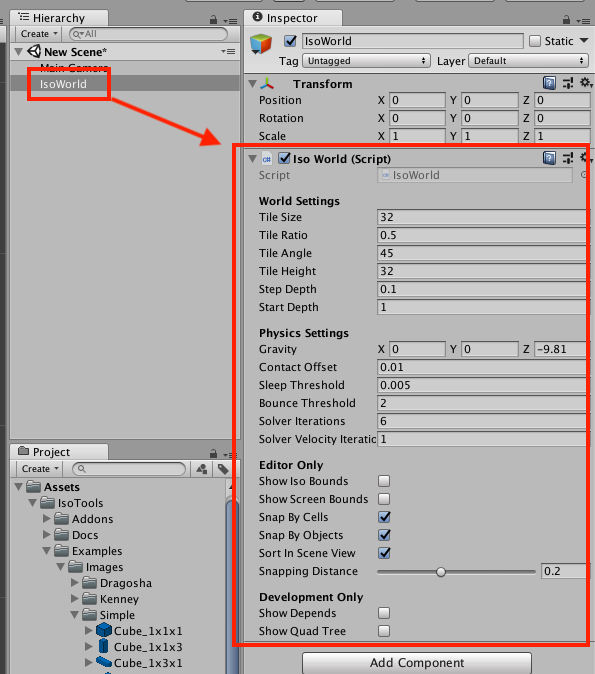The height and width of the screenshot is (674, 595).
Task: Collapse the IsoTools folder
Action: coord(33,503)
